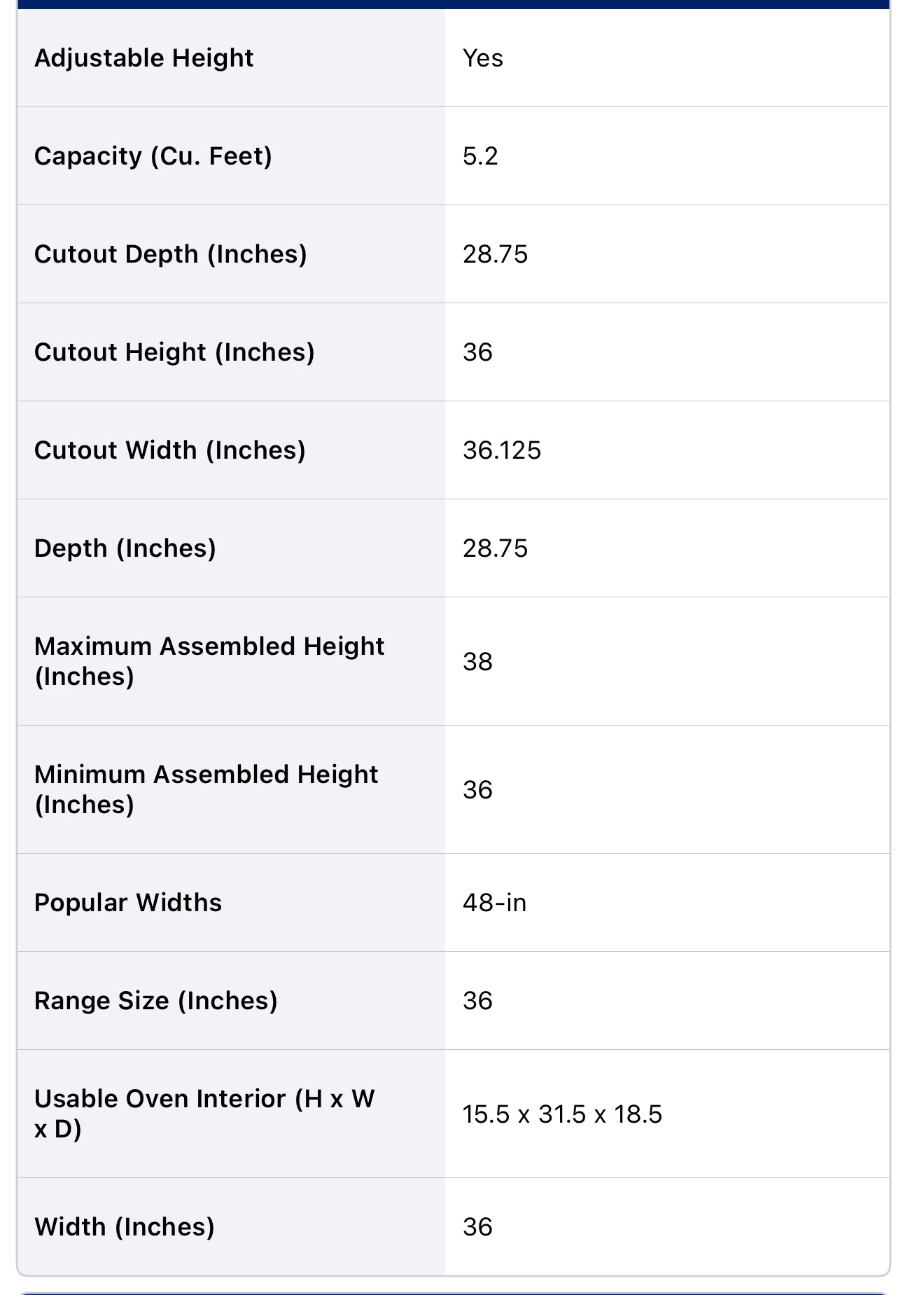Image resolution: width=924 pixels, height=1295 pixels.
Task: Click the Popular Widths label
Action: point(127,903)
